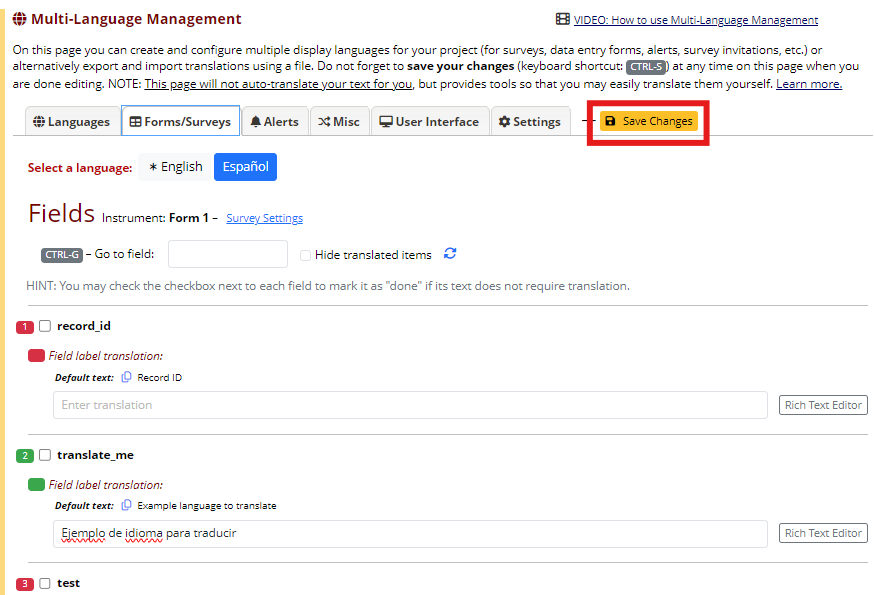Open the video tutorial link for Multi-Language Management

point(696,20)
